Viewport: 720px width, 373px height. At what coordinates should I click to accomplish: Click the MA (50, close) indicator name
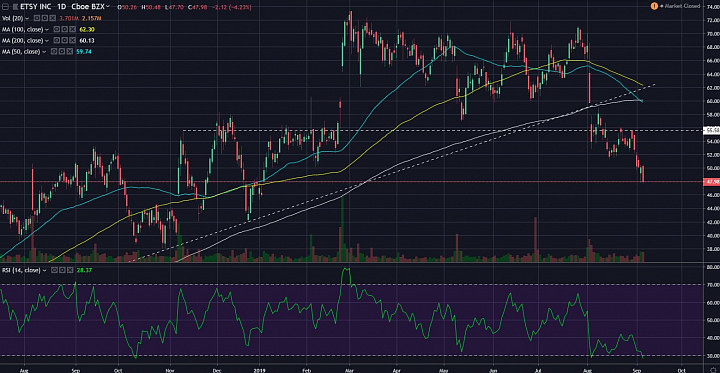[21, 51]
